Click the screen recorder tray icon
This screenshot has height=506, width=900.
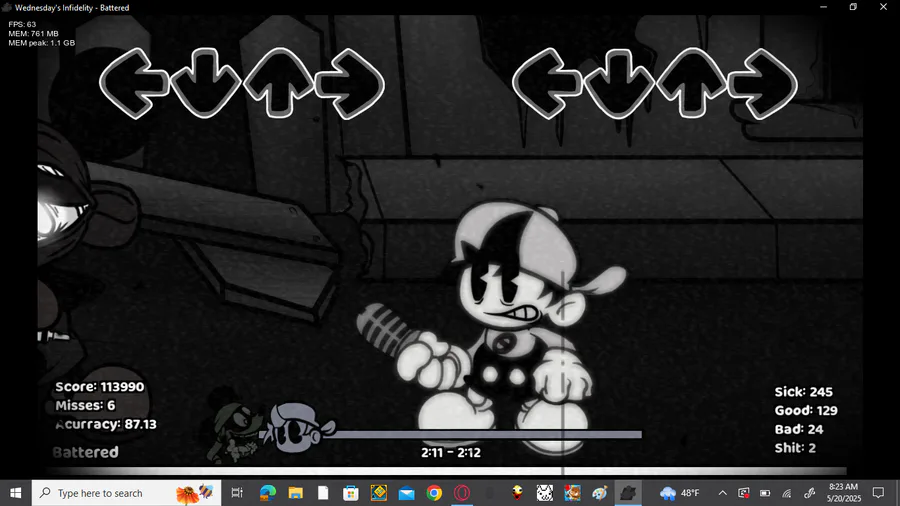[x=743, y=493]
